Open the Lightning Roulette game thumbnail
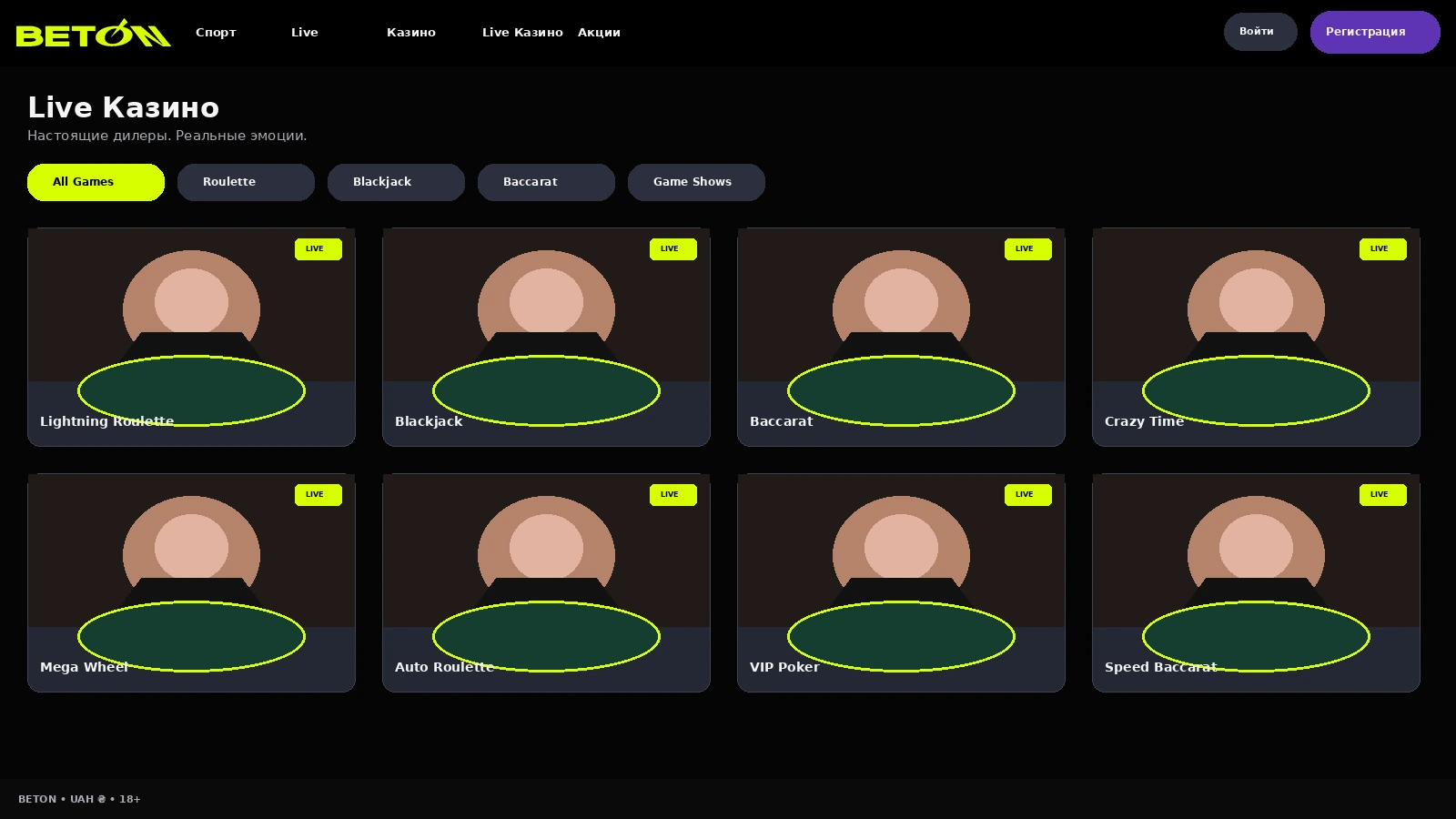1456x819 pixels. (x=191, y=337)
